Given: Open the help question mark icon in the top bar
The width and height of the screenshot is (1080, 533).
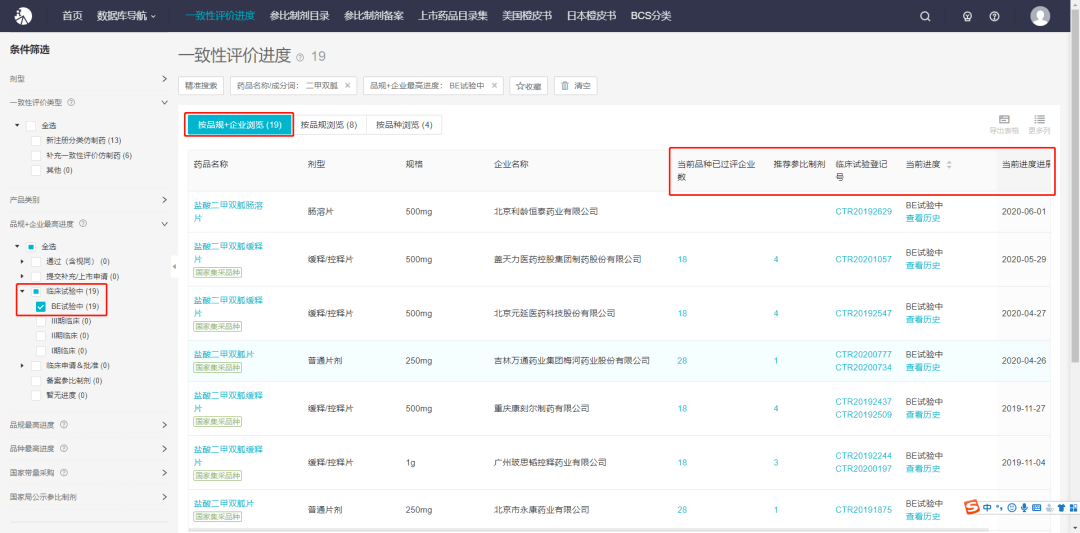Looking at the screenshot, I should [x=994, y=16].
